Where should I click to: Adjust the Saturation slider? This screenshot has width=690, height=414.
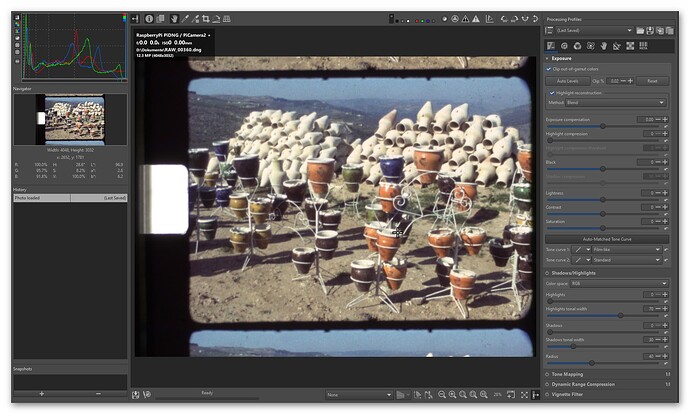point(602,228)
